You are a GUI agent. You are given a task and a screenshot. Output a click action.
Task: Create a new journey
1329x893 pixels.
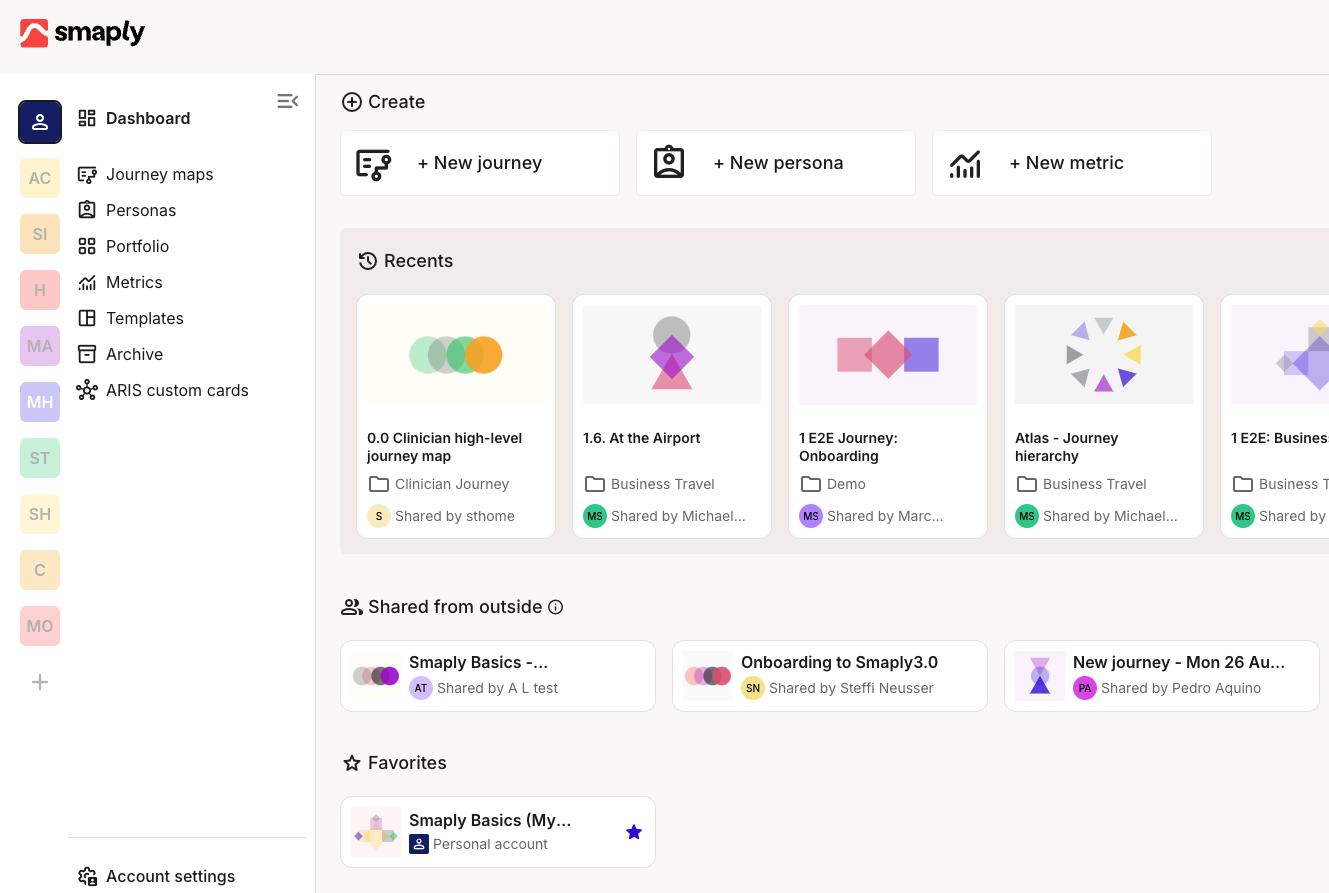click(480, 163)
